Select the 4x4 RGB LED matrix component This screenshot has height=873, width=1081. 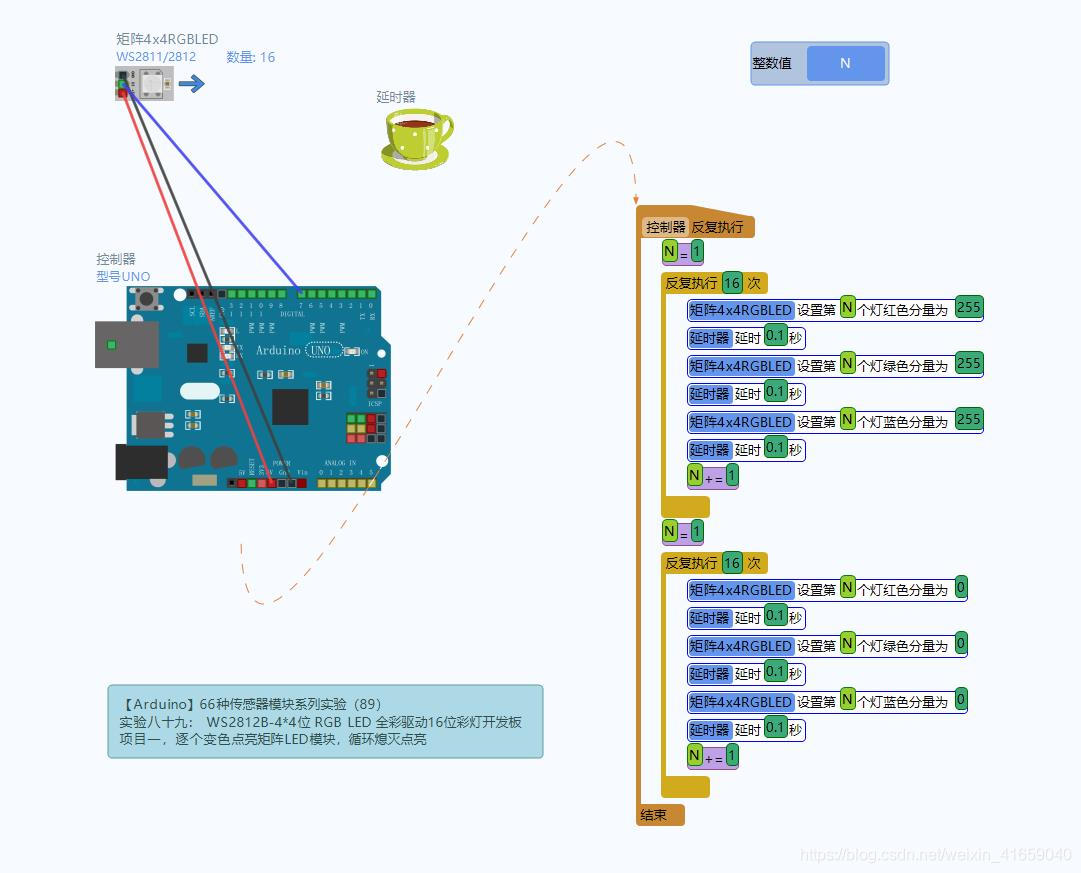pyautogui.click(x=144, y=83)
